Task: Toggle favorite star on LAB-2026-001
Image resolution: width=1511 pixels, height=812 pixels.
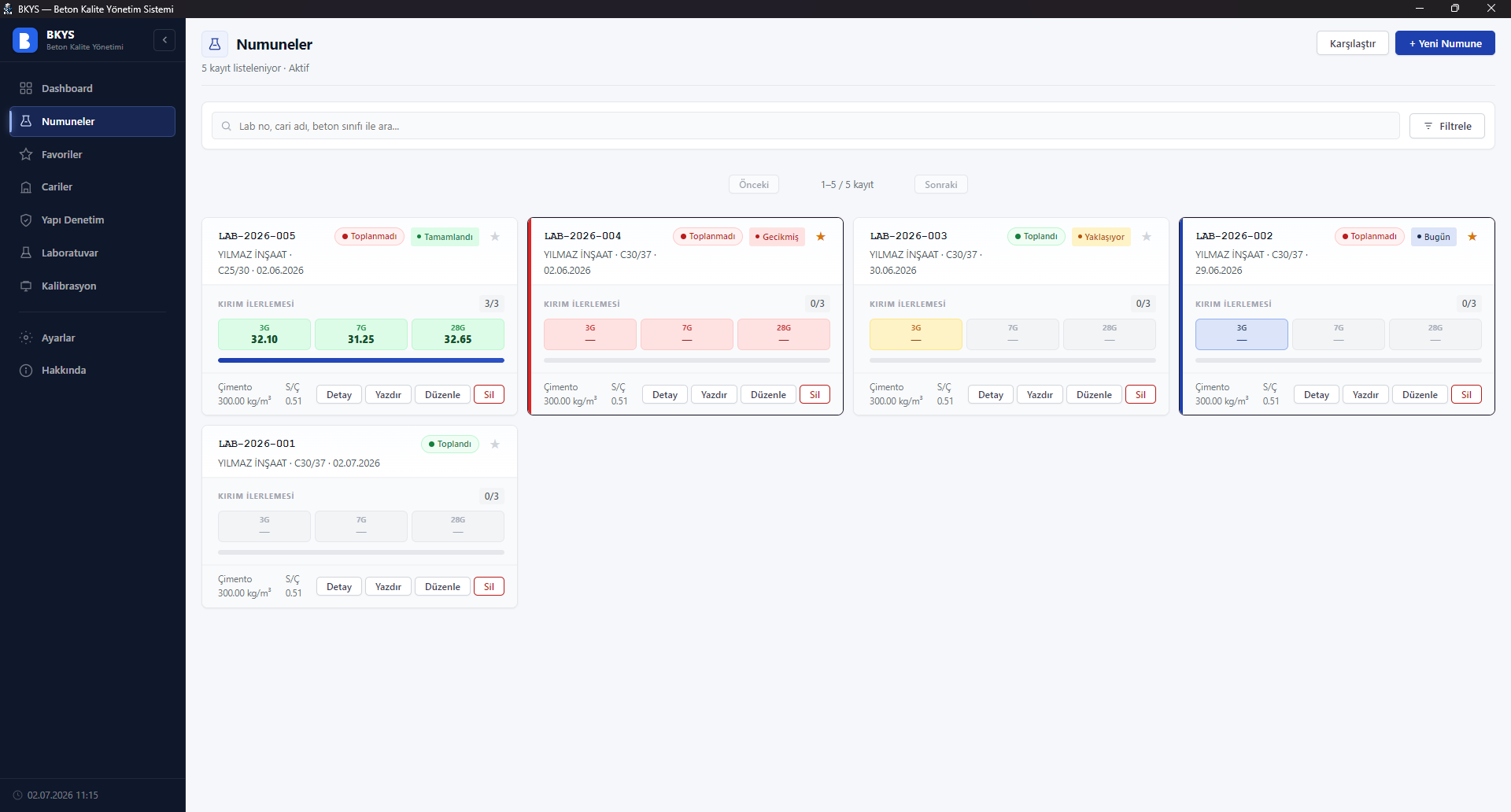Action: [x=495, y=444]
